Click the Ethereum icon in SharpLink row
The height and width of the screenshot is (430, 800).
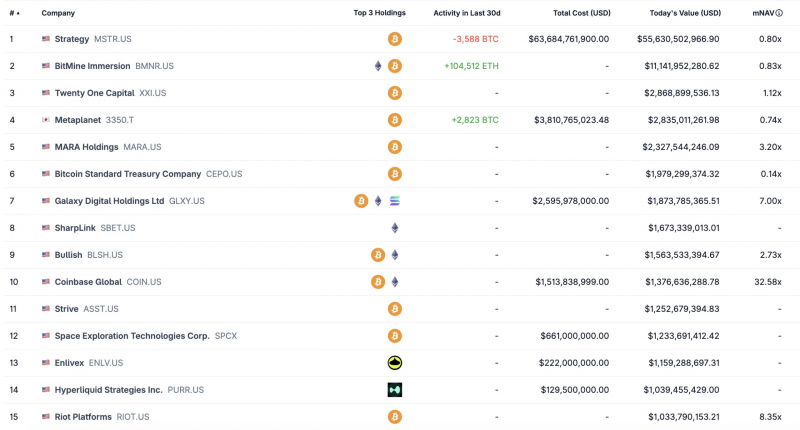click(x=394, y=228)
